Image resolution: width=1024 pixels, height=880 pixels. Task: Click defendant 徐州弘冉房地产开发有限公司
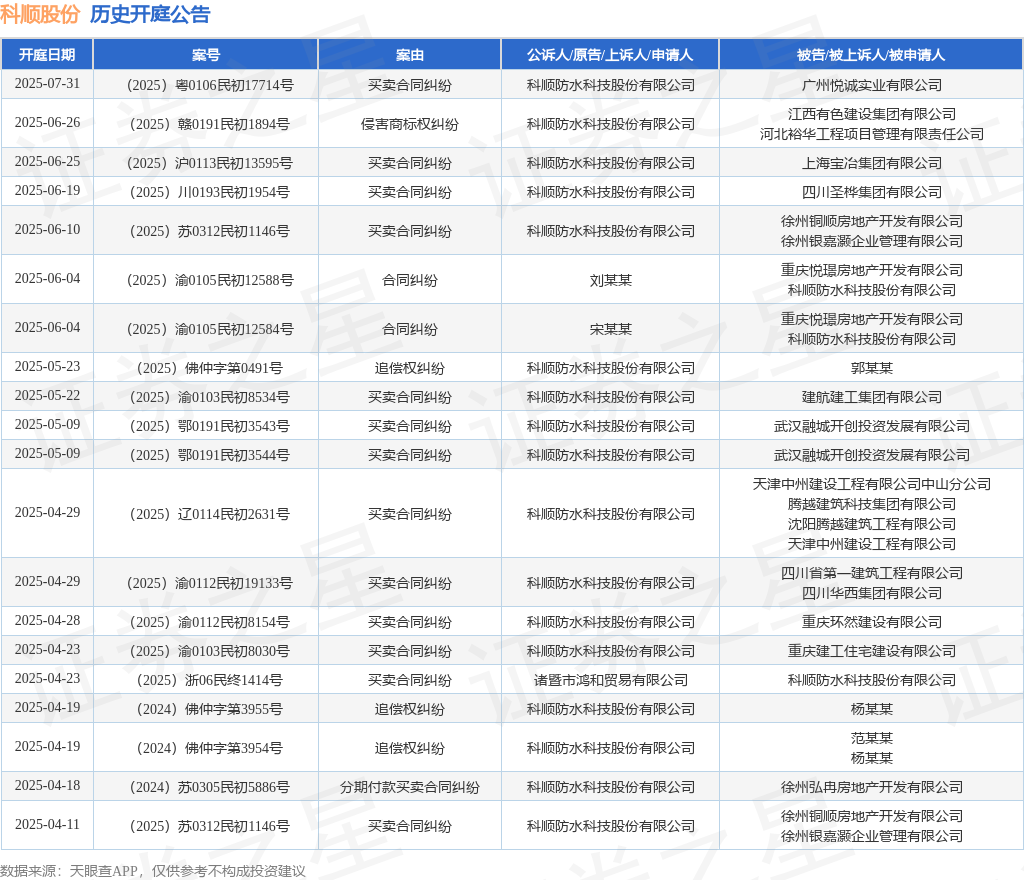pyautogui.click(x=872, y=787)
